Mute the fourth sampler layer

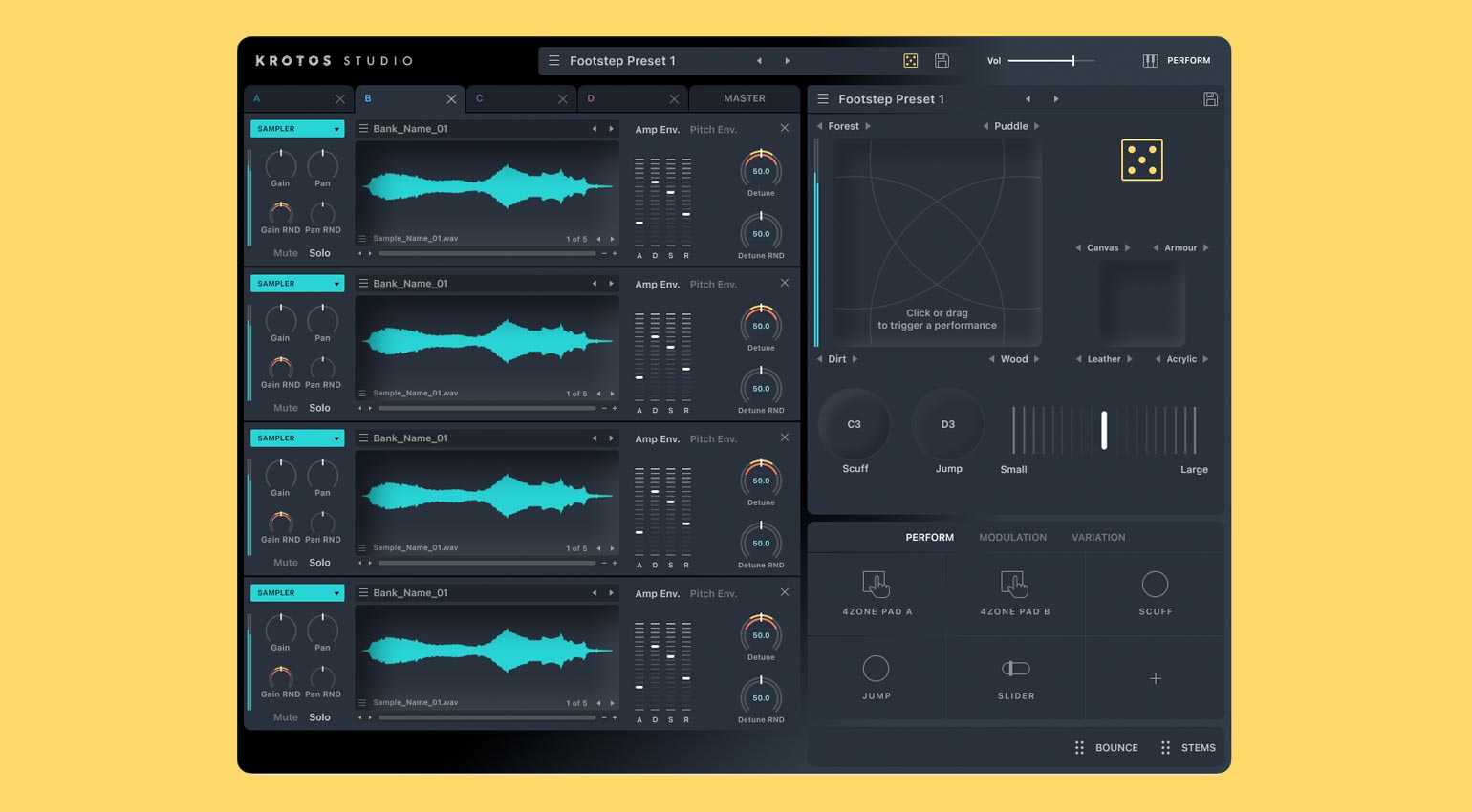(x=286, y=718)
